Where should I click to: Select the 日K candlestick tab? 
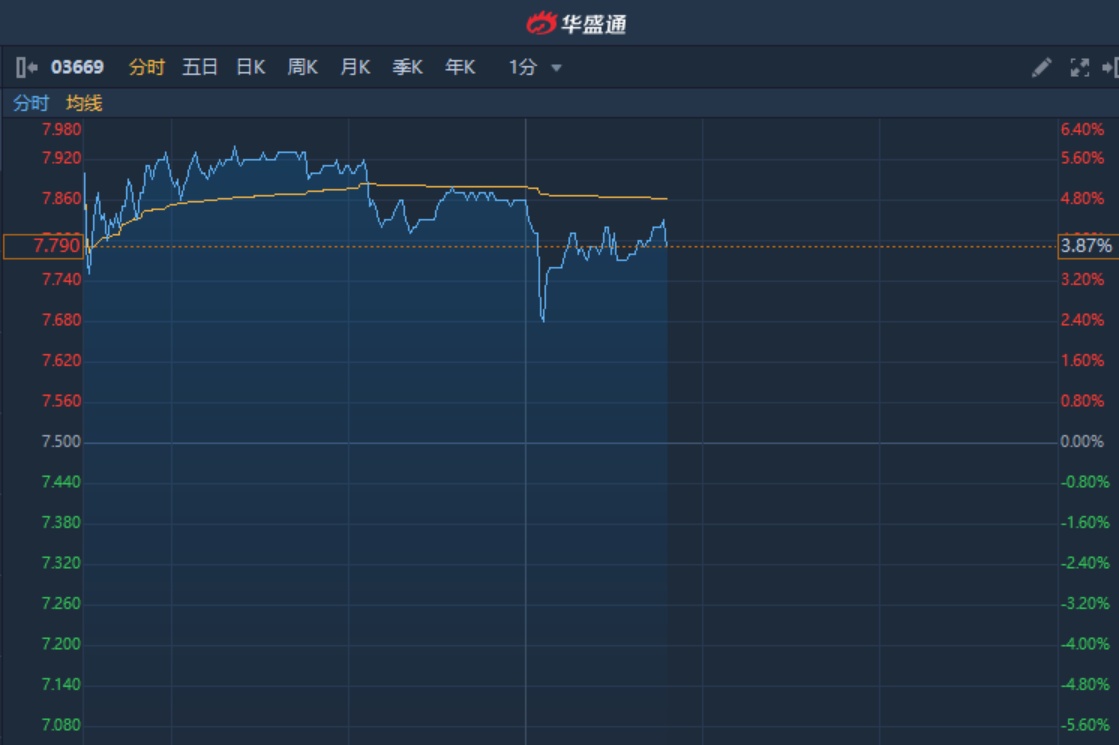(250, 68)
